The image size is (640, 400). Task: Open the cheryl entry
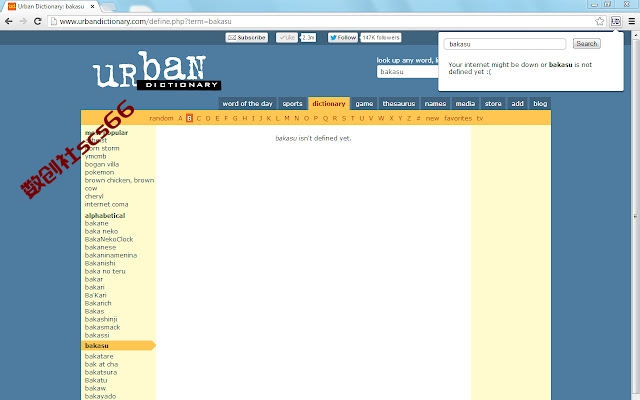pos(94,196)
